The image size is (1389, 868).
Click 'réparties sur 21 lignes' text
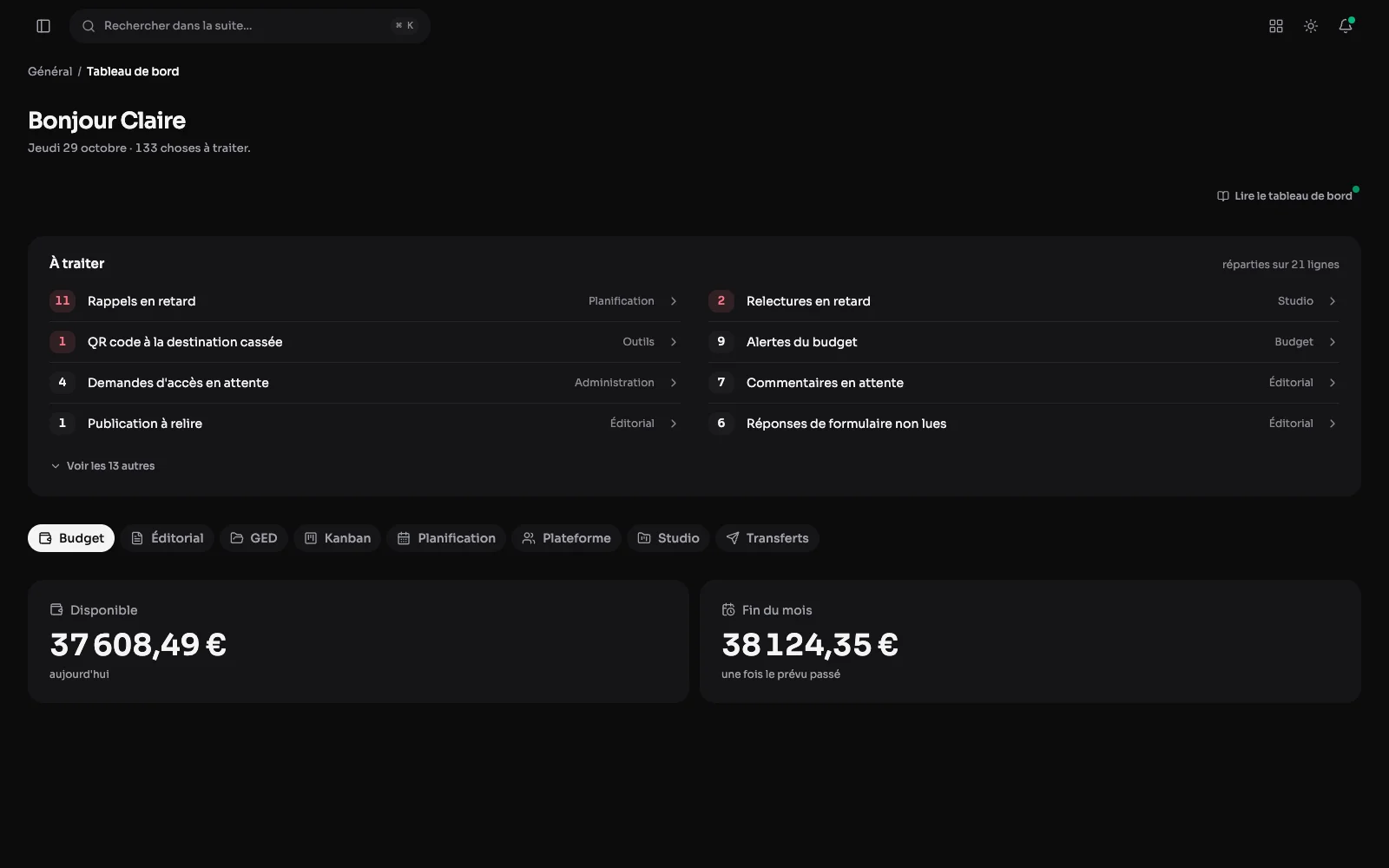point(1280,265)
